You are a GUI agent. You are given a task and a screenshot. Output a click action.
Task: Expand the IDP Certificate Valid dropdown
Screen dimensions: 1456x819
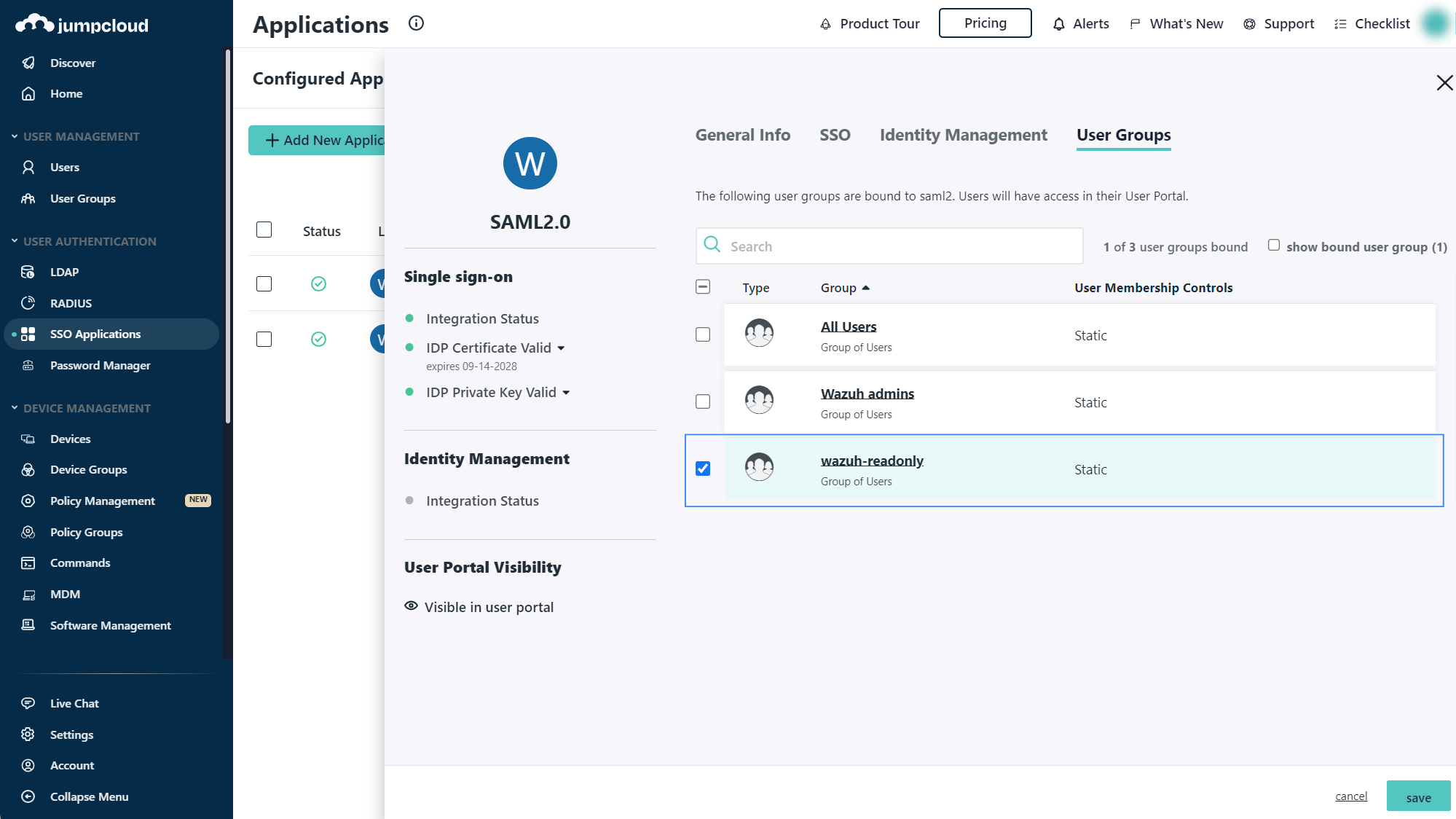561,348
